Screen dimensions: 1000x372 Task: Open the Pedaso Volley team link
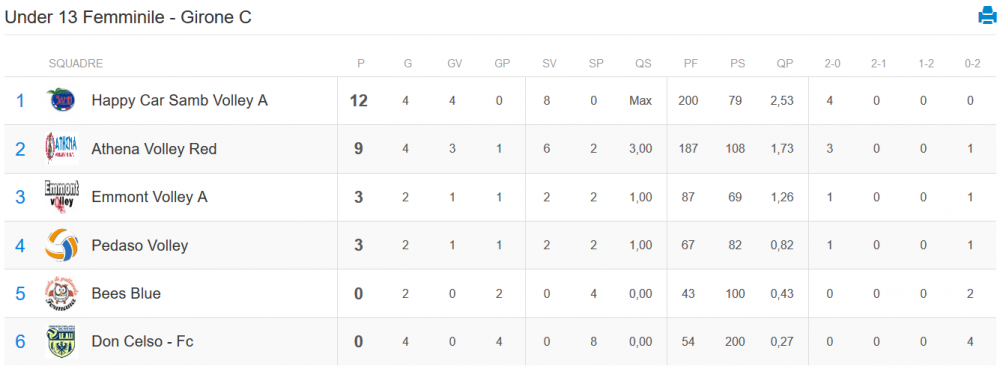[x=140, y=246]
